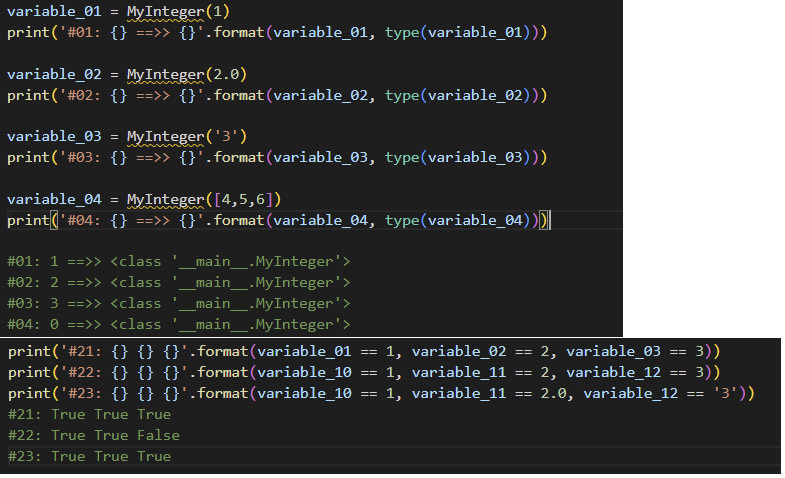The image size is (785, 478).
Task: Click the print keyword on the #02 line
Action: tap(27, 95)
